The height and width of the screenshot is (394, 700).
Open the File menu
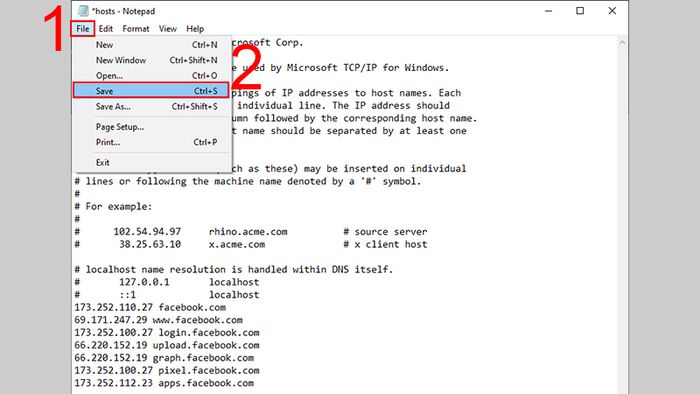83,29
